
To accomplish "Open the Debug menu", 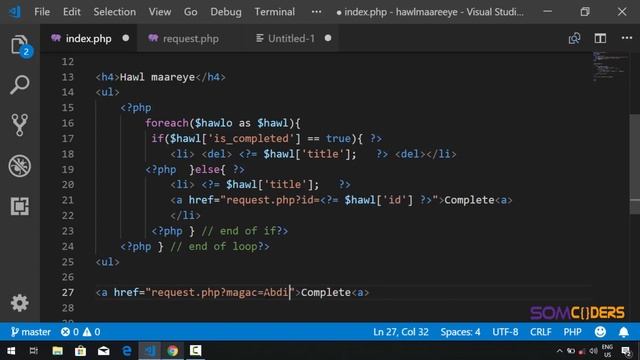I will [226, 12].
